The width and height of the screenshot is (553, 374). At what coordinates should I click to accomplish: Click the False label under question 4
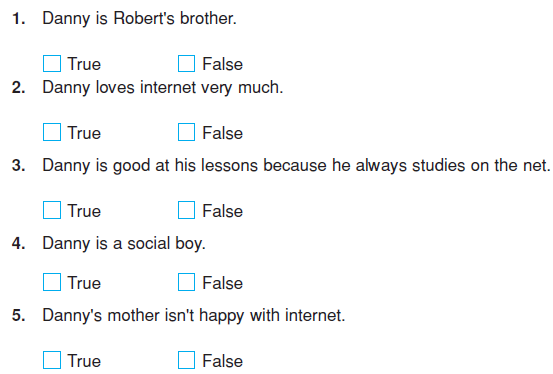point(223,283)
